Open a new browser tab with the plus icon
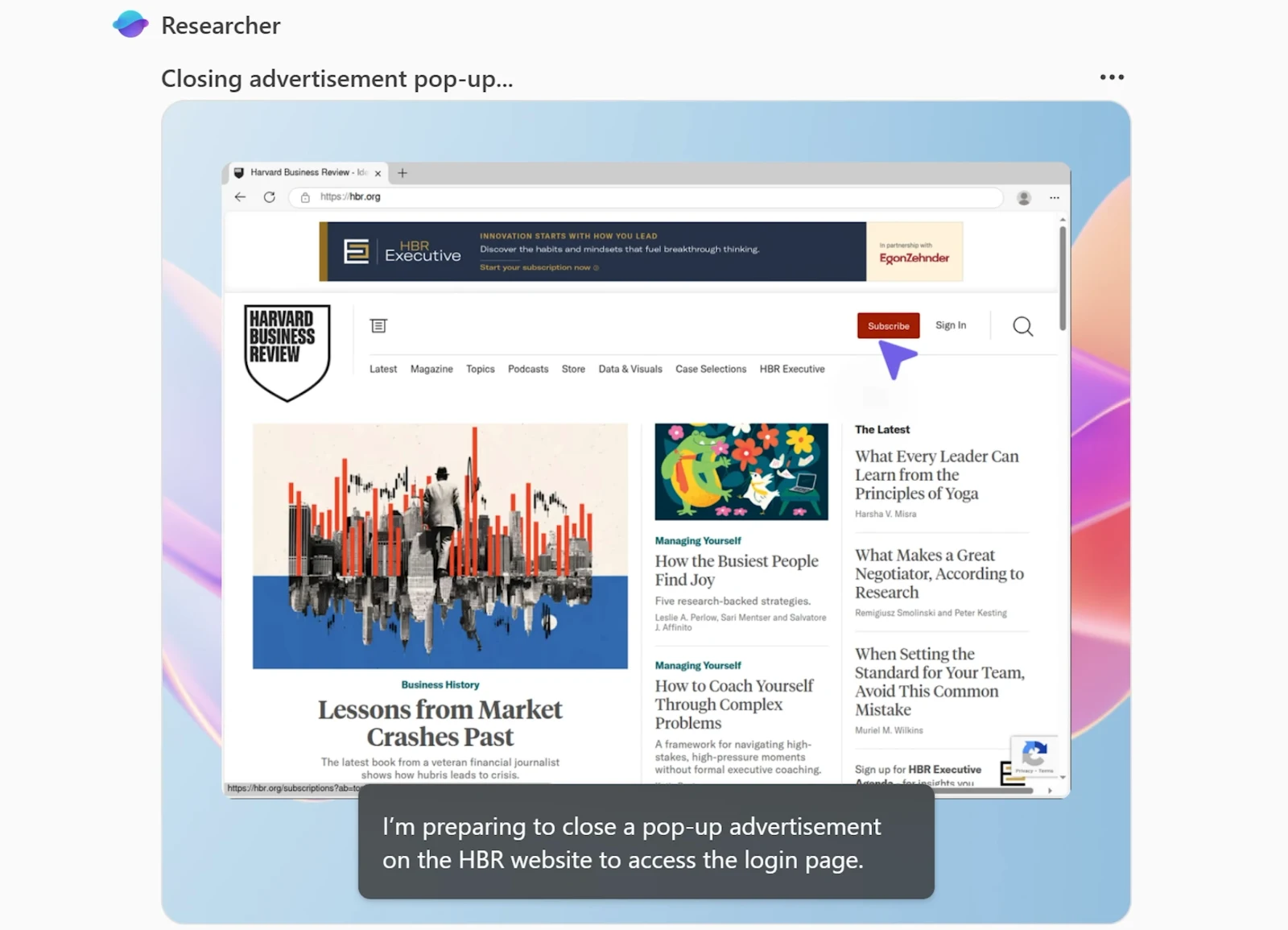The height and width of the screenshot is (930, 1288). [x=402, y=172]
